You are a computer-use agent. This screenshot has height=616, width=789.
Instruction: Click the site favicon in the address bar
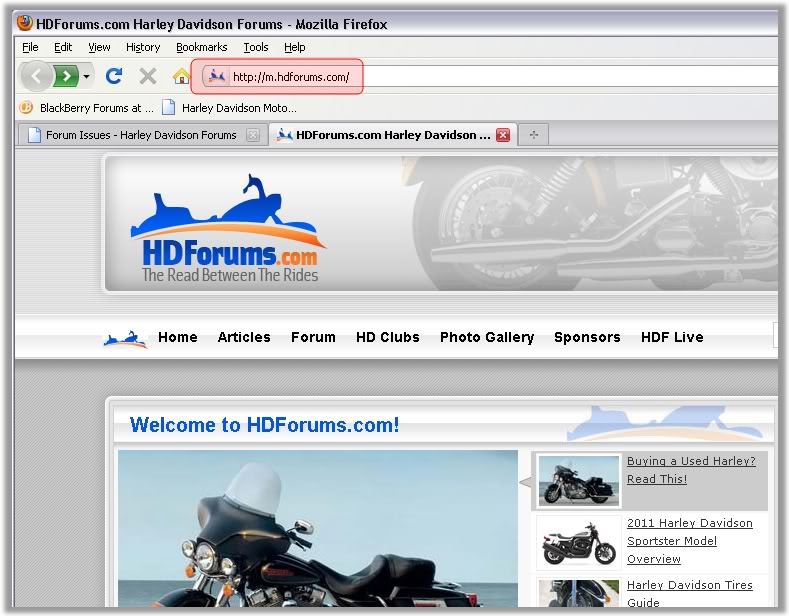[x=216, y=76]
